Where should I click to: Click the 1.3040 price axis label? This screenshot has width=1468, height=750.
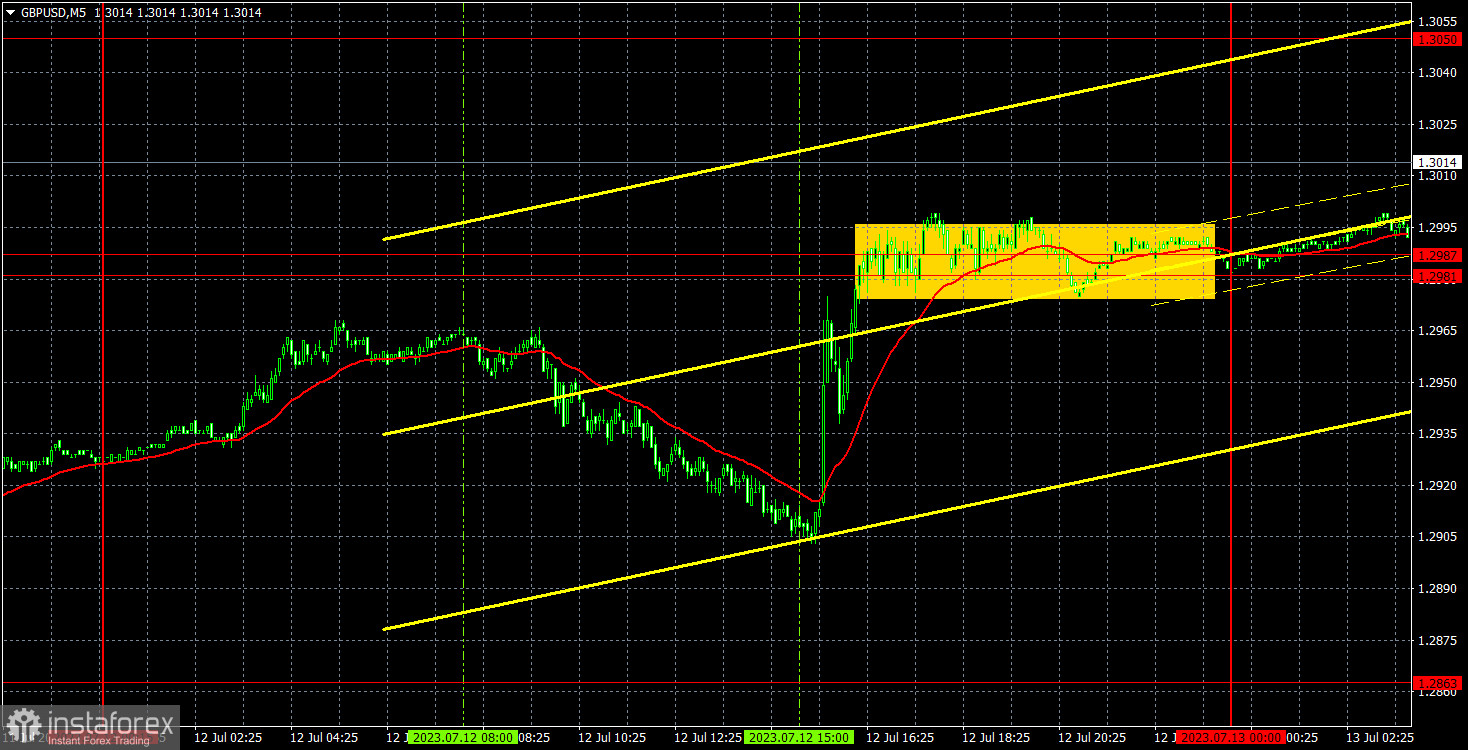tap(1438, 73)
